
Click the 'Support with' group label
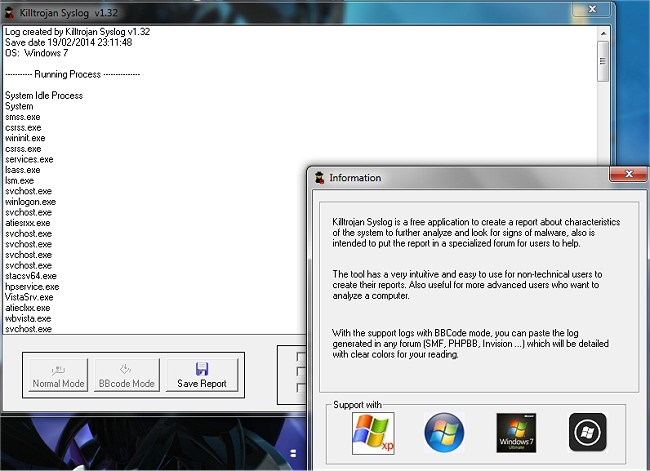pyautogui.click(x=357, y=405)
